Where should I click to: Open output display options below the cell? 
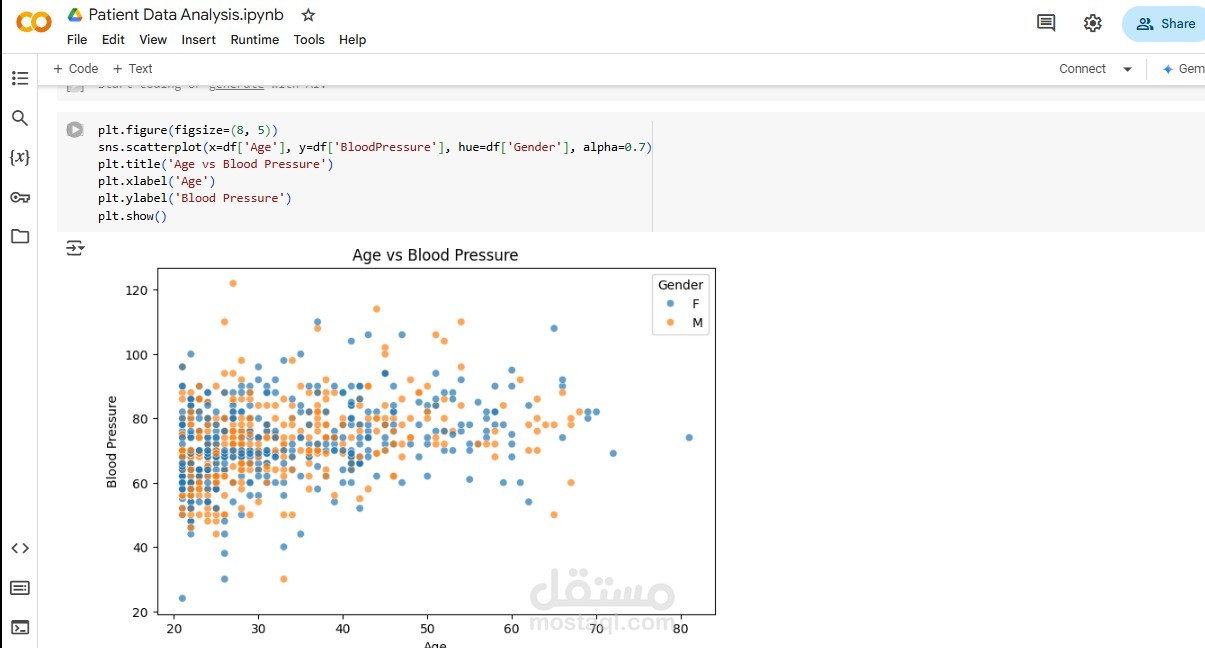point(75,249)
